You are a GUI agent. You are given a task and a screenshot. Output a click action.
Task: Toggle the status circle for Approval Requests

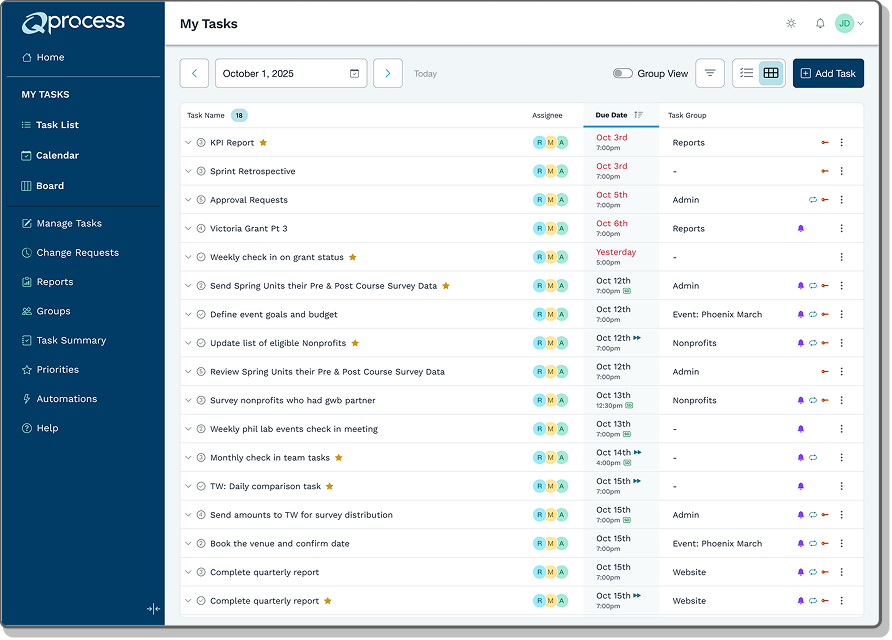coord(201,200)
